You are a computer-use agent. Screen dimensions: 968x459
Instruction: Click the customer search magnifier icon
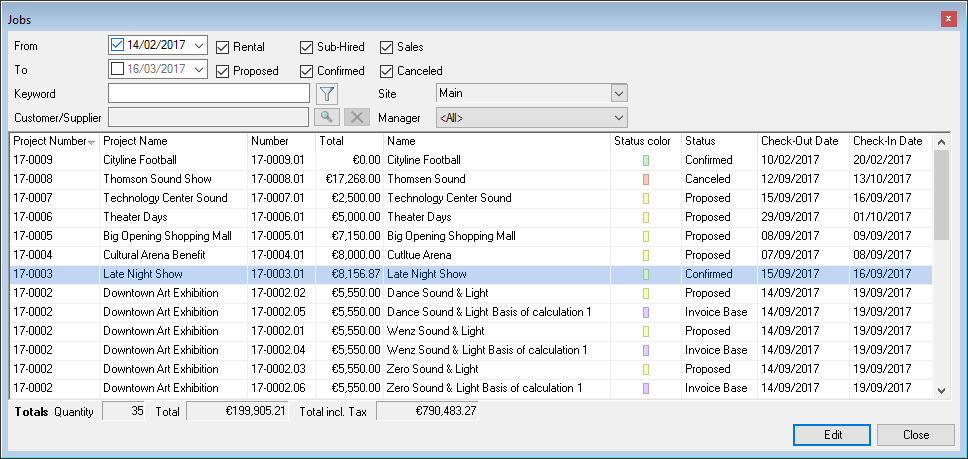326,117
